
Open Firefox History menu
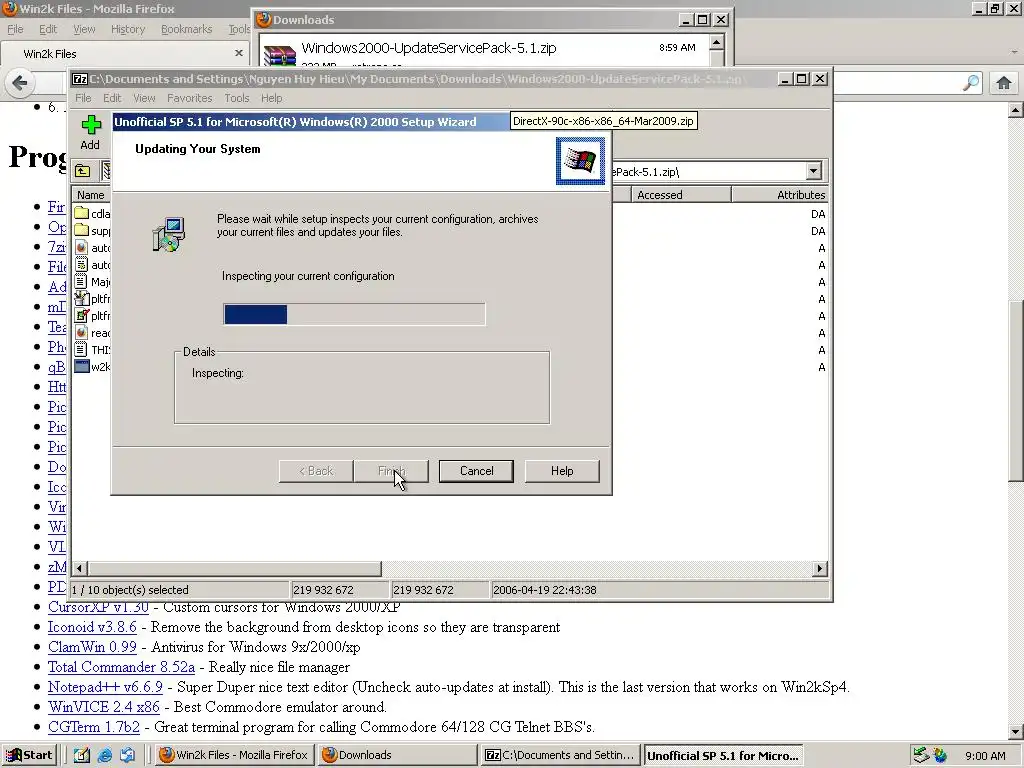(128, 29)
